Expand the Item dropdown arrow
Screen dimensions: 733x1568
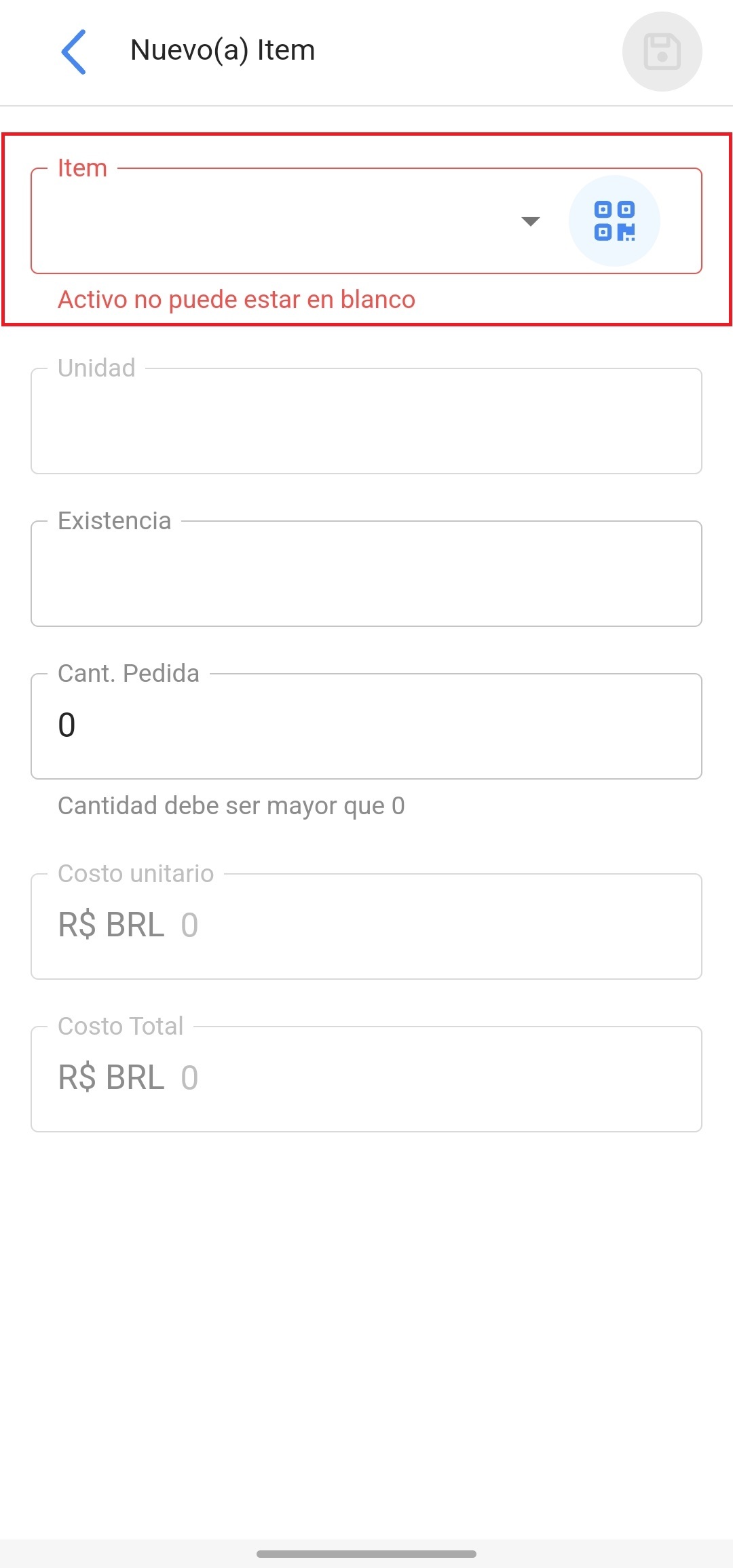click(x=530, y=221)
